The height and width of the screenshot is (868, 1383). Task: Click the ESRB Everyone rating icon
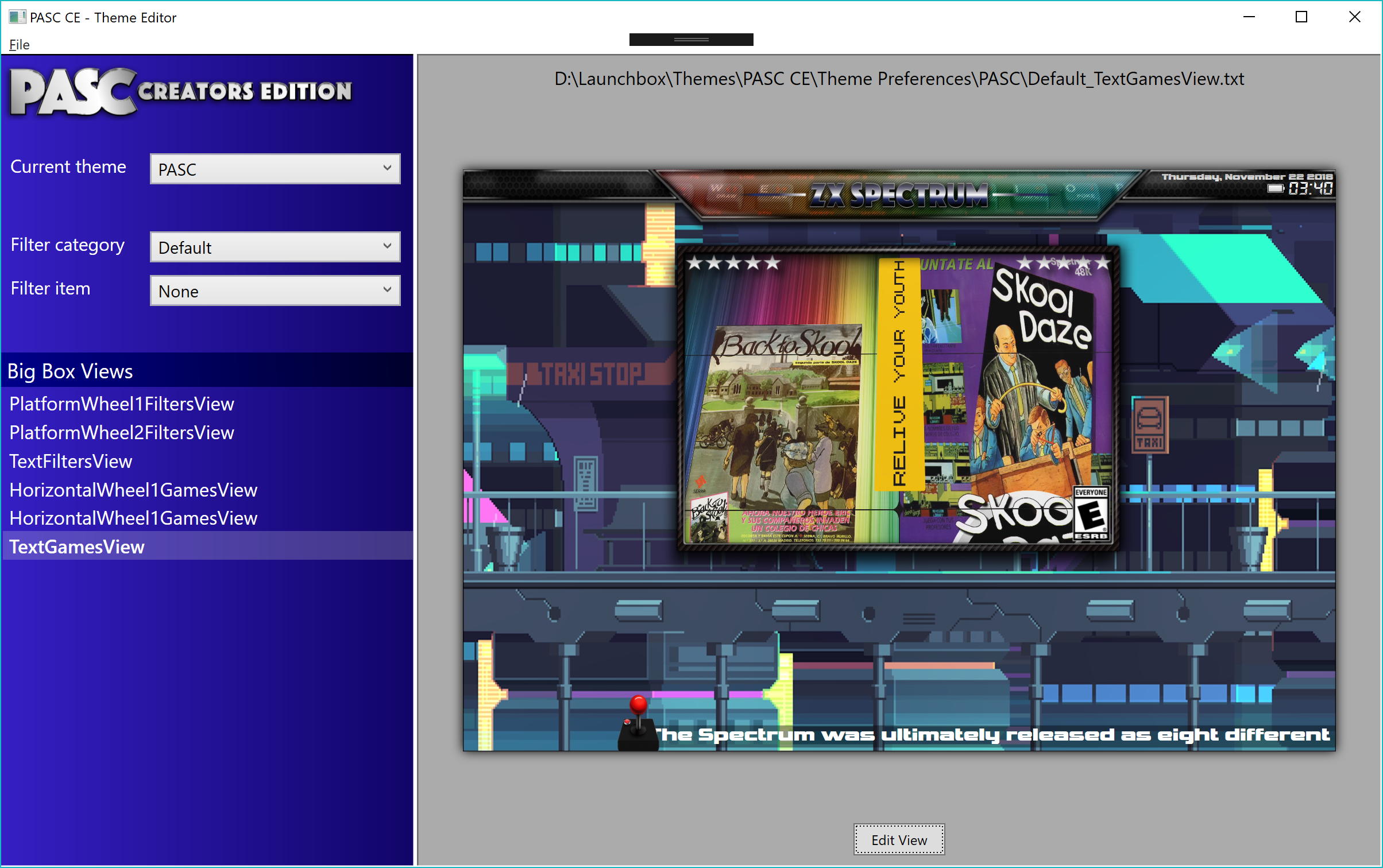click(x=1091, y=513)
